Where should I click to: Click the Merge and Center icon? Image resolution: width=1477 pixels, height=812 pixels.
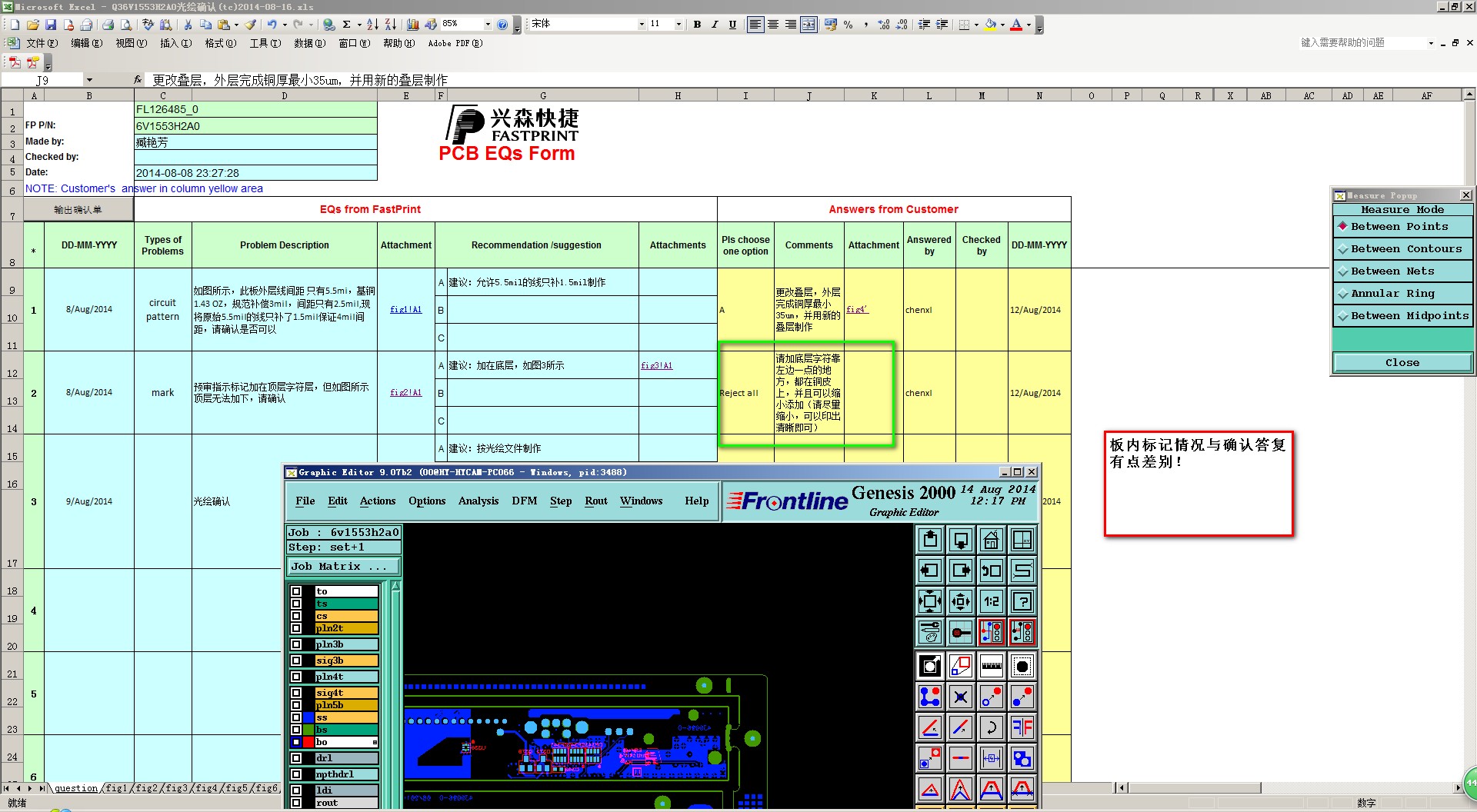tap(809, 25)
